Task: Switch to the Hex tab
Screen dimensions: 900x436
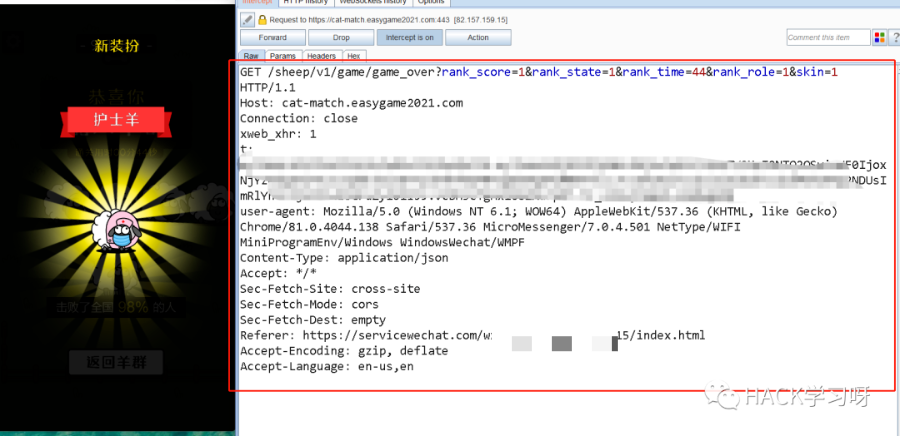Action: pyautogui.click(x=354, y=56)
